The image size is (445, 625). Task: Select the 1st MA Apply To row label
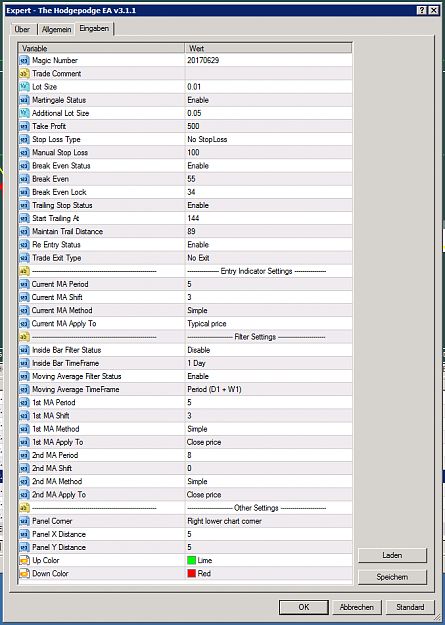tap(58, 442)
